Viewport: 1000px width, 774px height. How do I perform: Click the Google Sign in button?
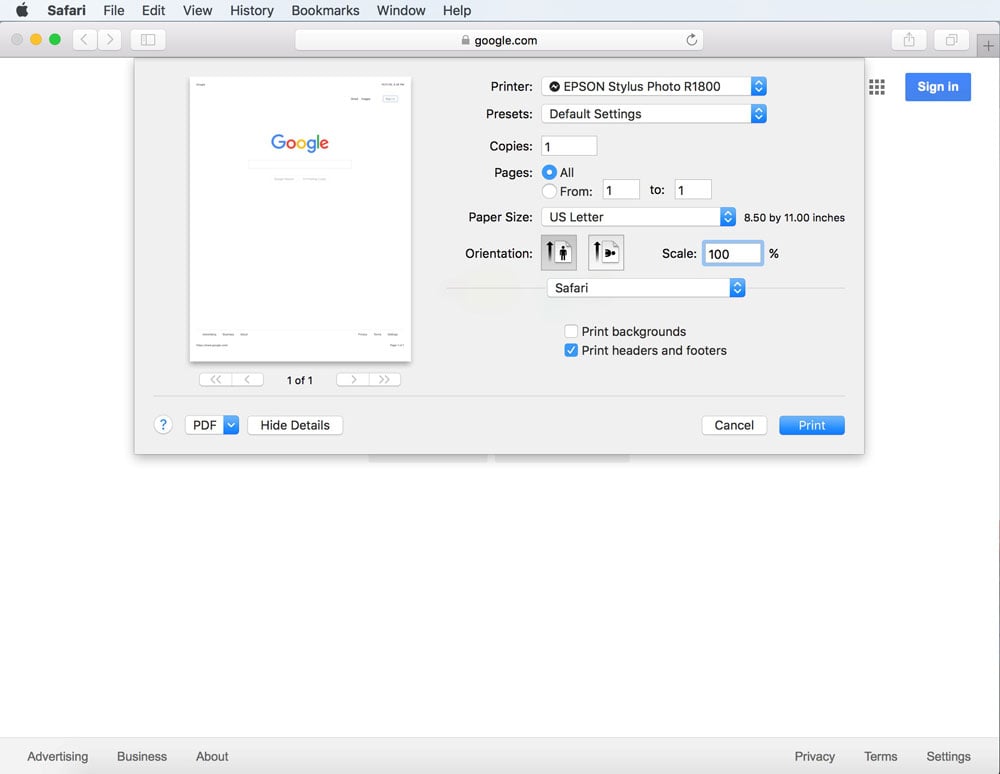[938, 87]
